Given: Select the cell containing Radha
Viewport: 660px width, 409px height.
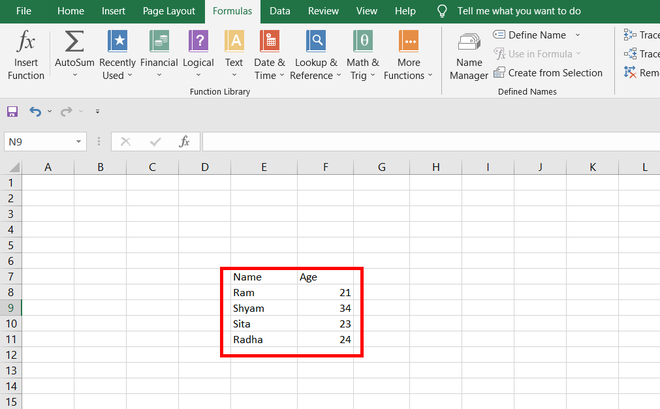Looking at the screenshot, I should (264, 339).
